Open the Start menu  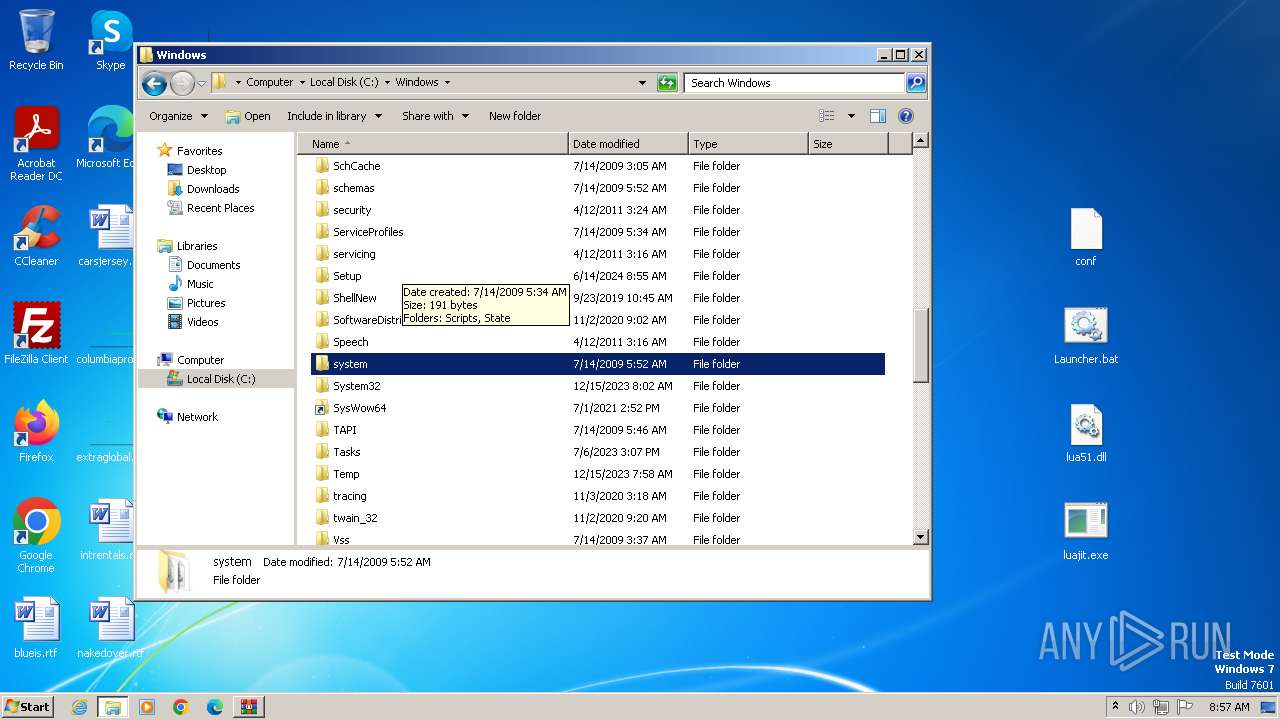(27, 707)
